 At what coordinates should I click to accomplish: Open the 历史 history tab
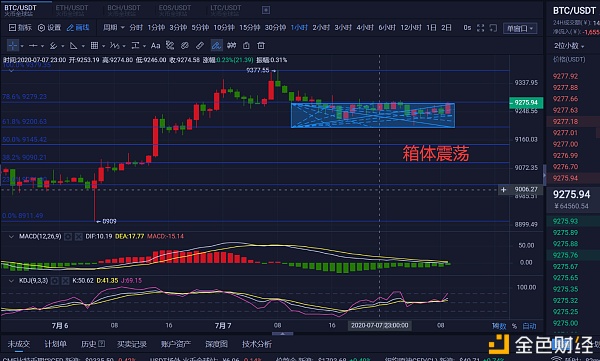[x=93, y=344]
